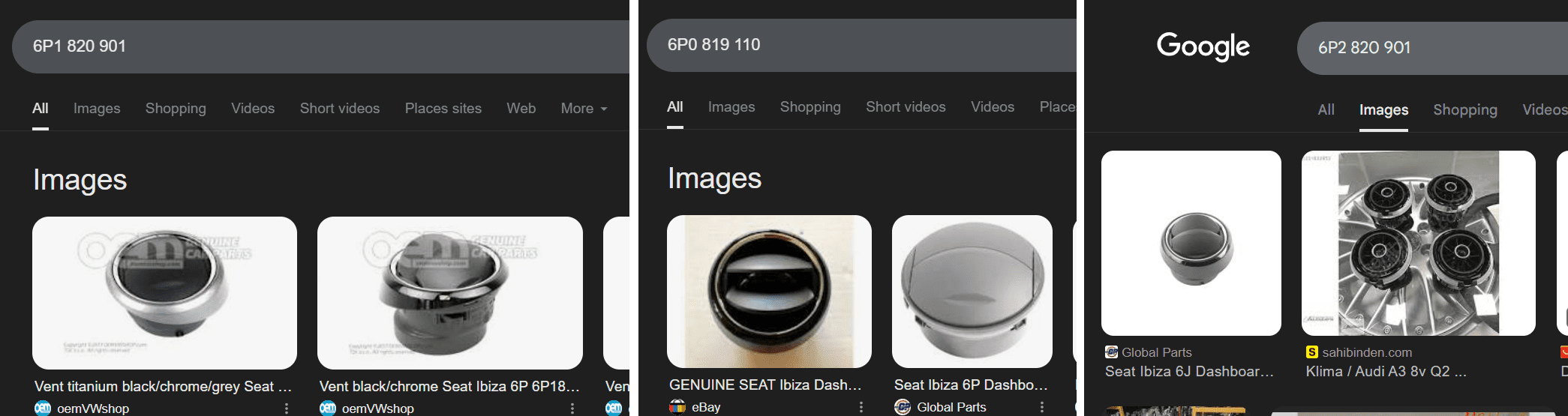Select Short videos tab in 6P0 819 110 search
This screenshot has height=416, width=1568.
coord(906,107)
